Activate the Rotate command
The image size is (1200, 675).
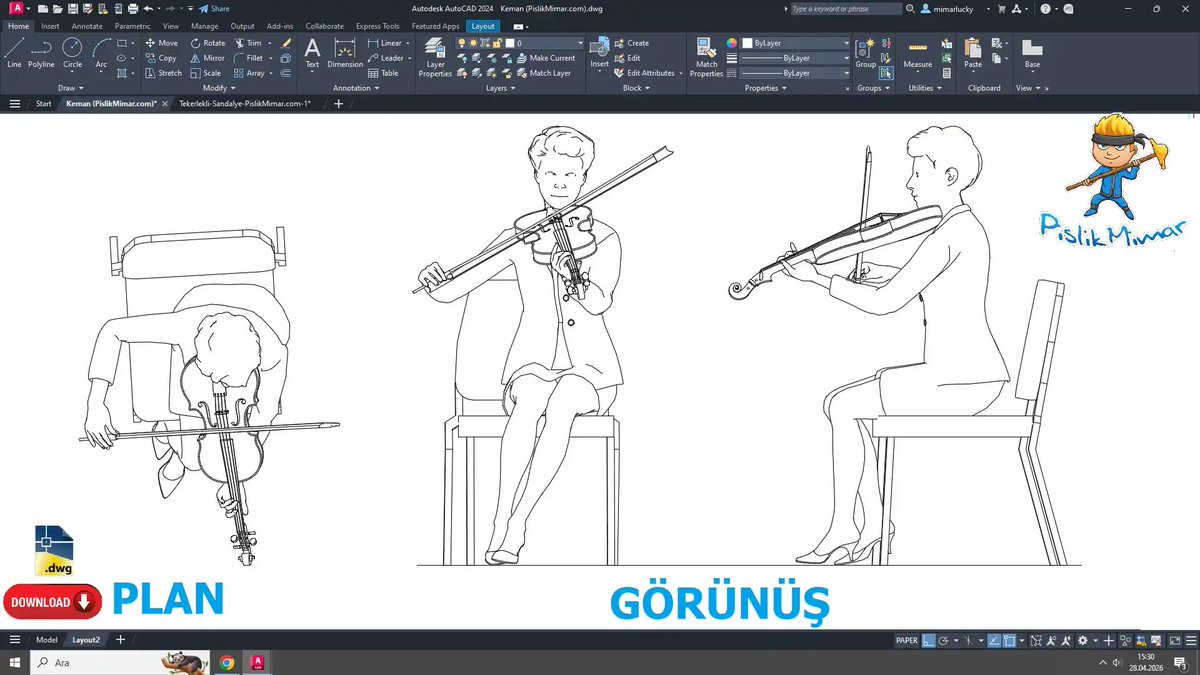[210, 43]
